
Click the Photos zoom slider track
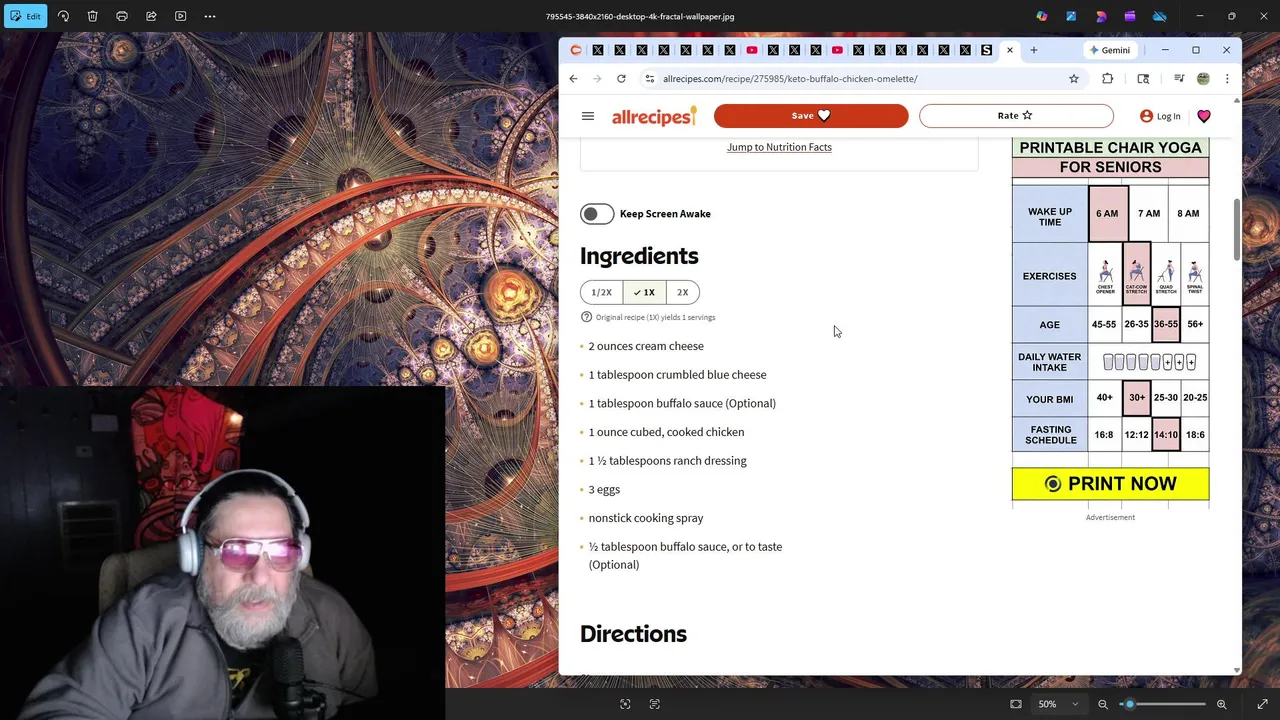click(x=1163, y=704)
